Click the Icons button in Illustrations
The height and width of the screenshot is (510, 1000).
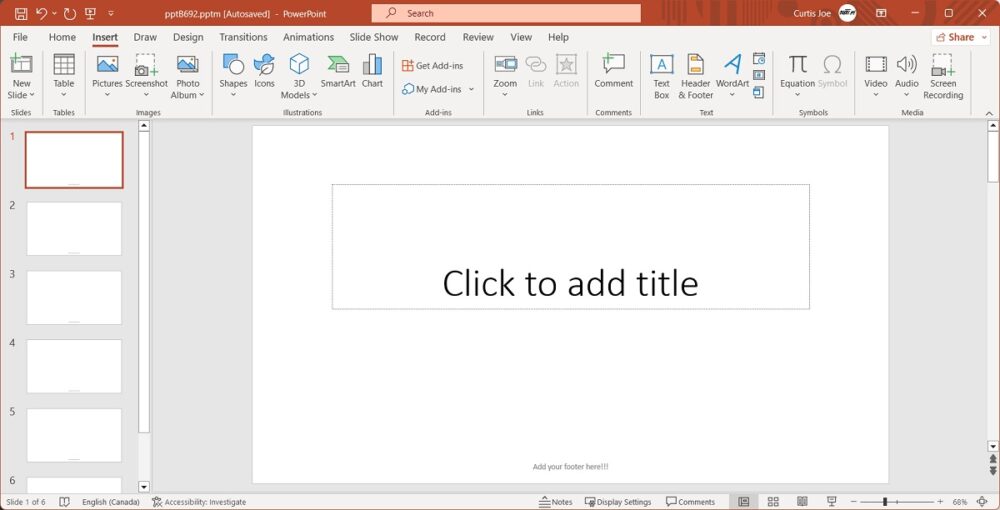(264, 71)
